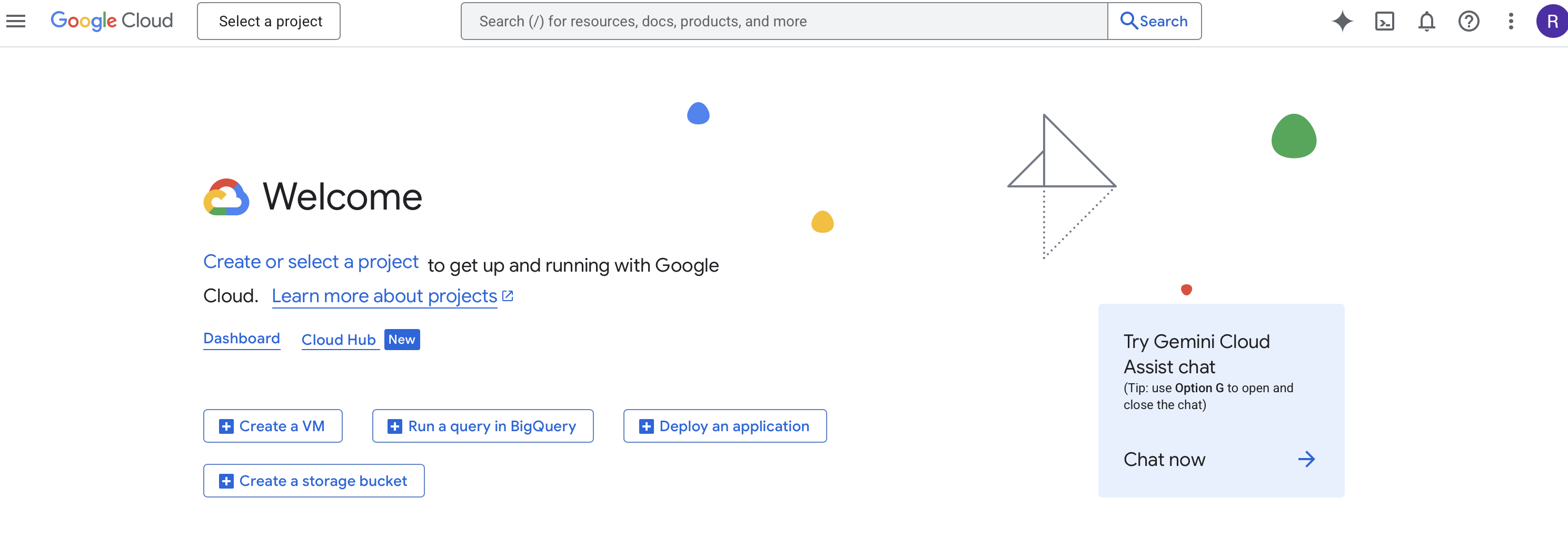Open the account profile avatar
The height and width of the screenshot is (537, 1568).
[x=1551, y=21]
